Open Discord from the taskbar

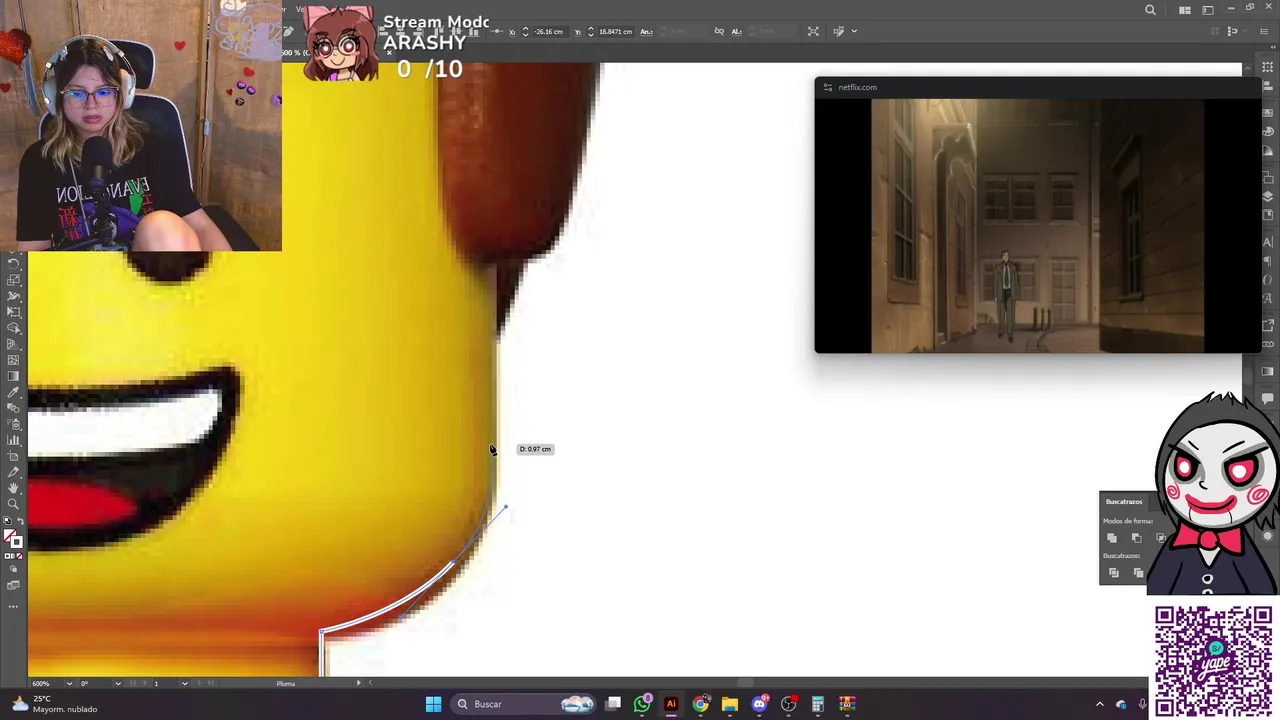point(759,704)
